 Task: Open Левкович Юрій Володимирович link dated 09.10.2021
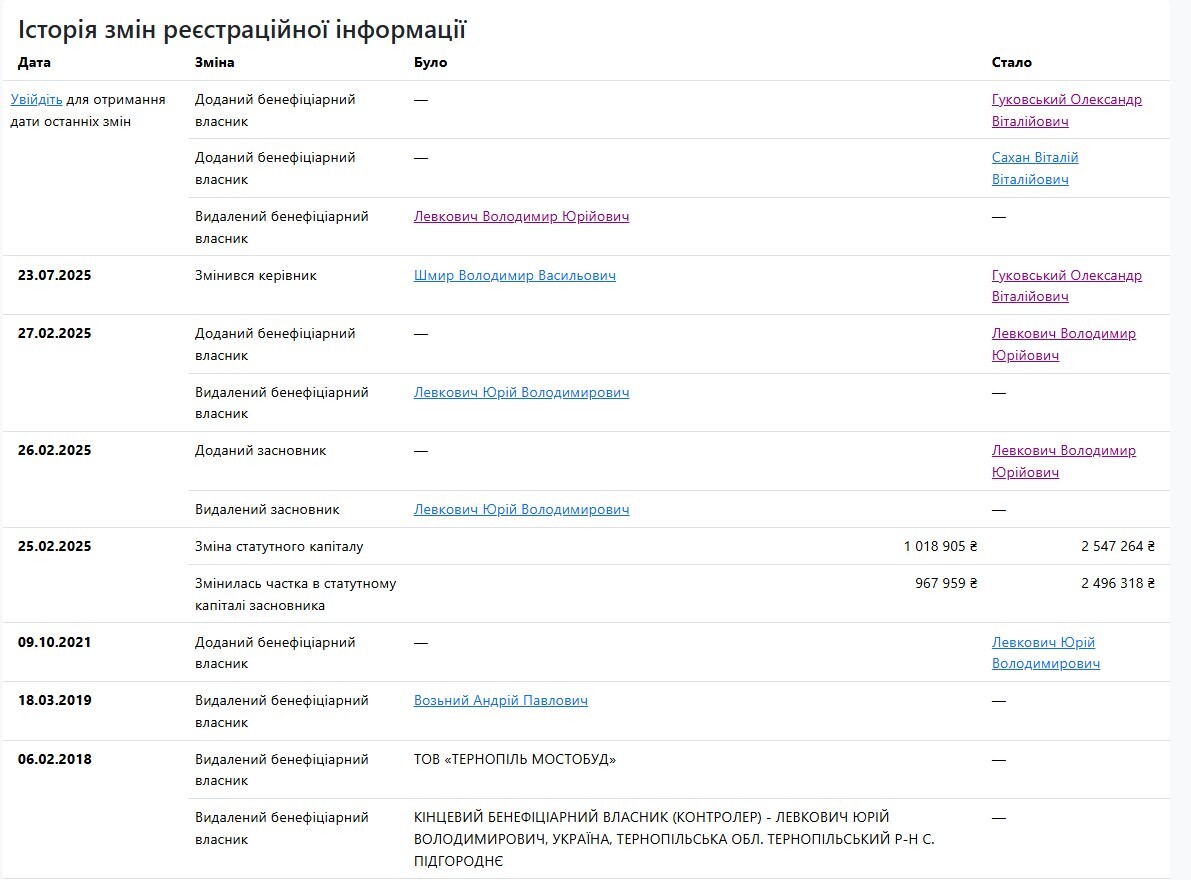click(x=1043, y=643)
